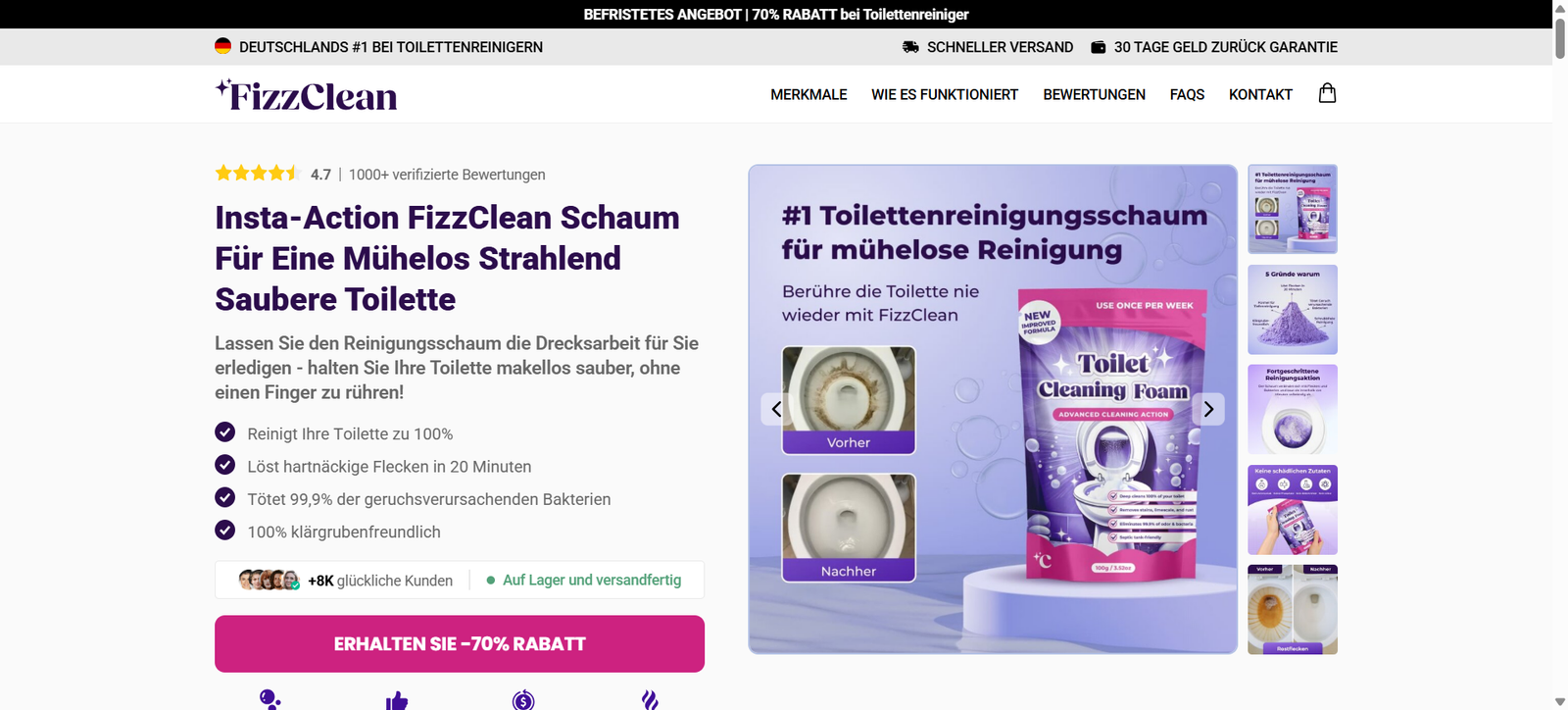Click checkmark beside 'Reinigt Ihre Toilette zu 100%'
The width and height of the screenshot is (1568, 710).
[225, 432]
